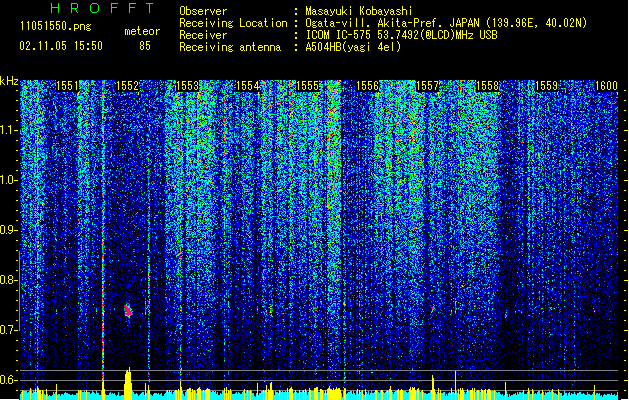Click the 1559 time marker
This screenshot has height=400, width=629.
pyautogui.click(x=547, y=86)
